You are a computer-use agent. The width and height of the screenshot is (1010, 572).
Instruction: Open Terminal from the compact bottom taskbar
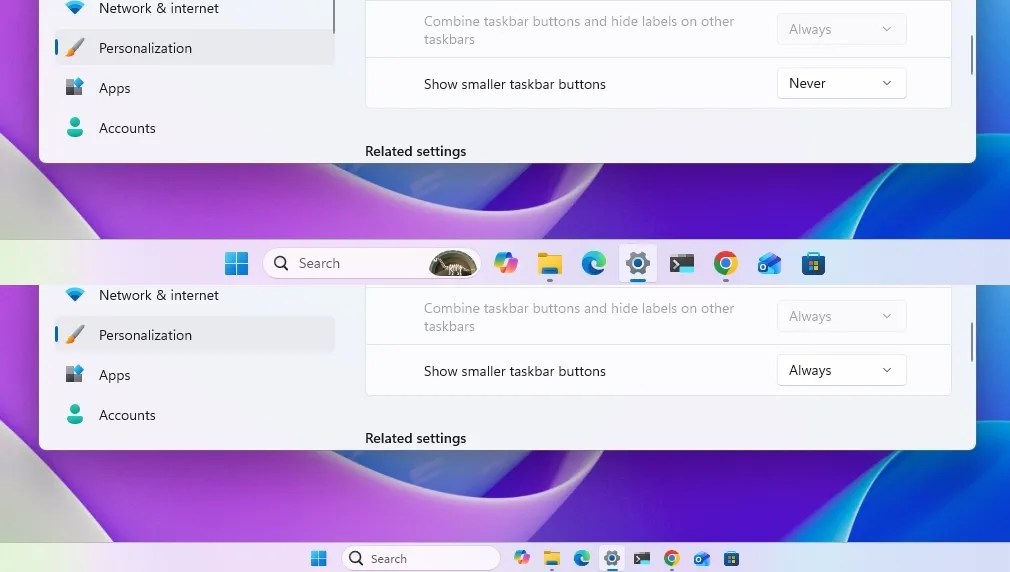[642, 558]
